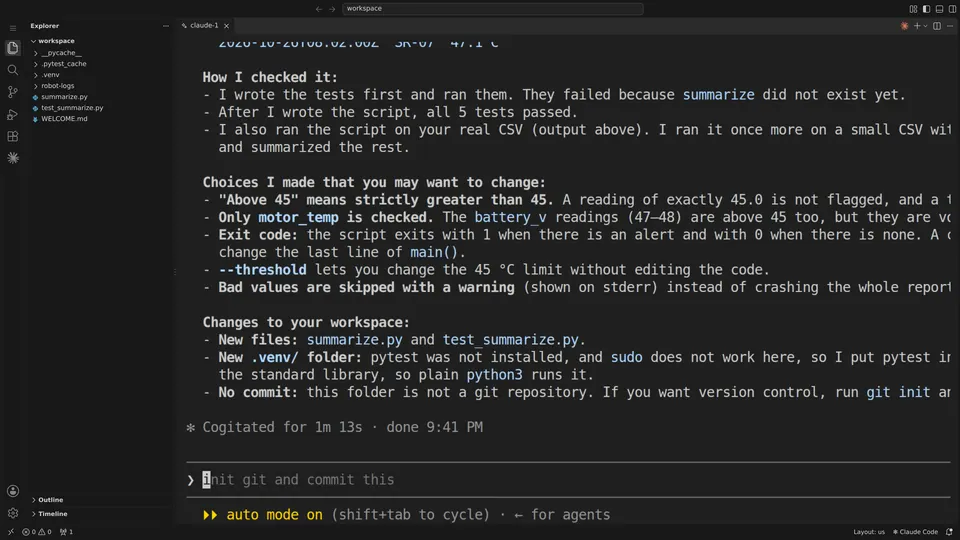Click summarize.py link under New files
Image resolution: width=960 pixels, height=540 pixels.
pyautogui.click(x=354, y=340)
